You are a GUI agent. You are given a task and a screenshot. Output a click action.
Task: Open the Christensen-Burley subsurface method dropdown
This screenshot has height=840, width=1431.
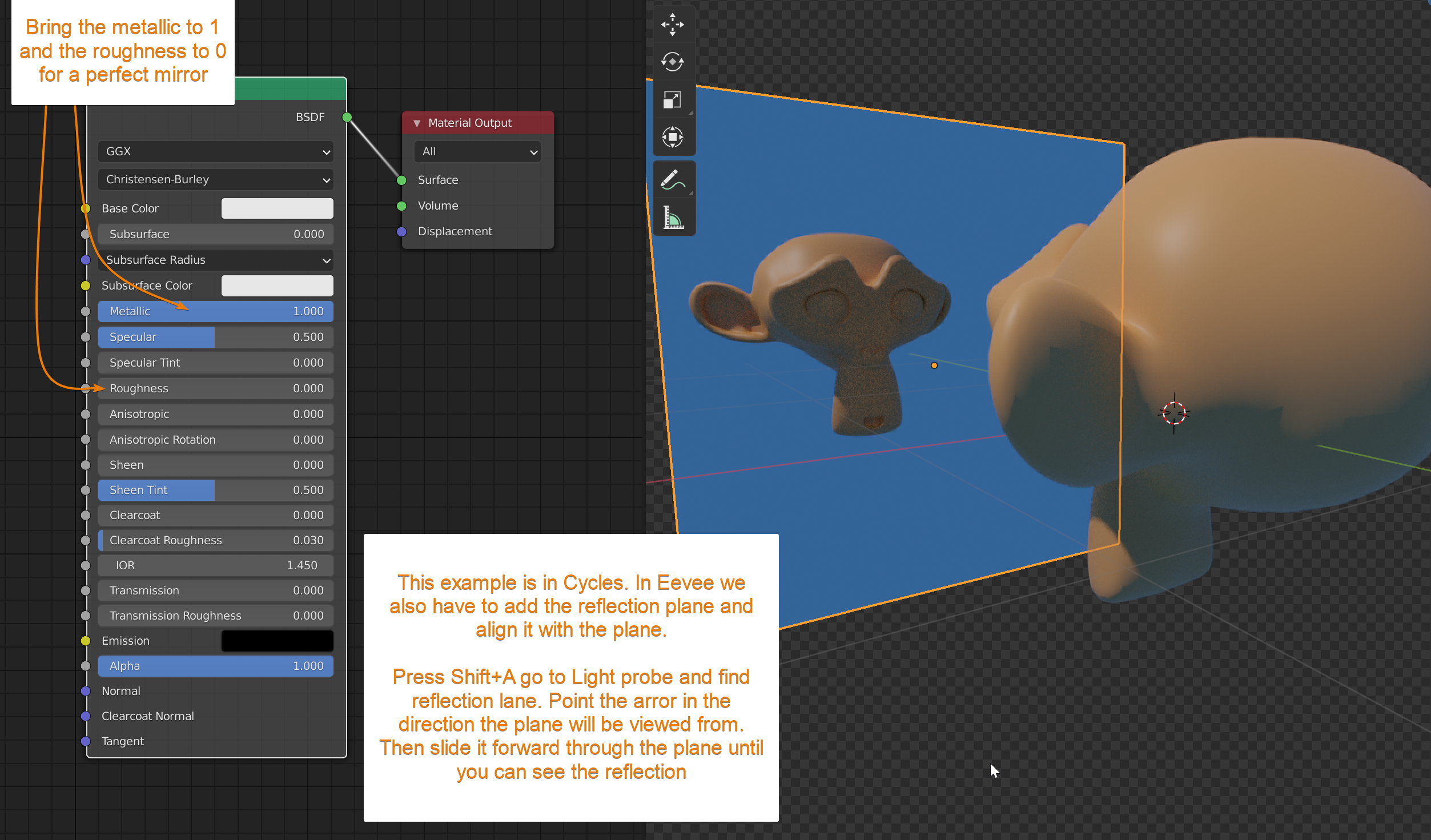[216, 180]
